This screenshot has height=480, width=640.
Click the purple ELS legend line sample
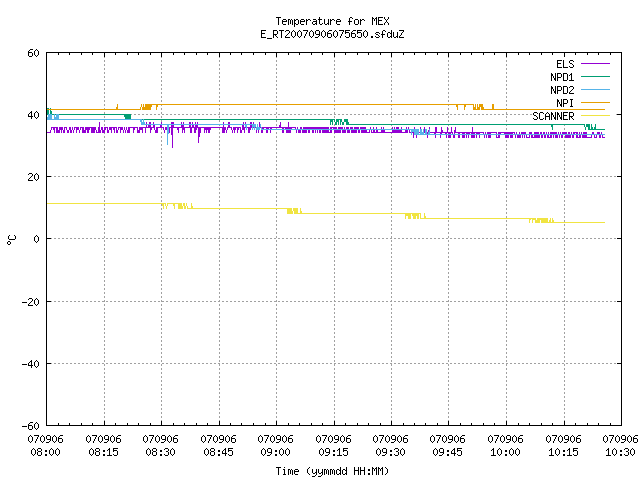(x=595, y=64)
